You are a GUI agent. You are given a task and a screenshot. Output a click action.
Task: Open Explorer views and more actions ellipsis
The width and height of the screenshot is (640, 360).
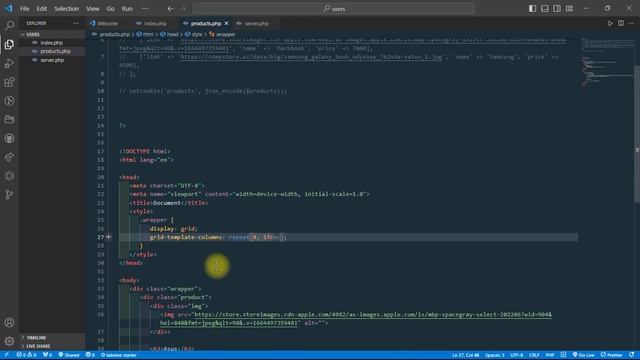[x=76, y=23]
